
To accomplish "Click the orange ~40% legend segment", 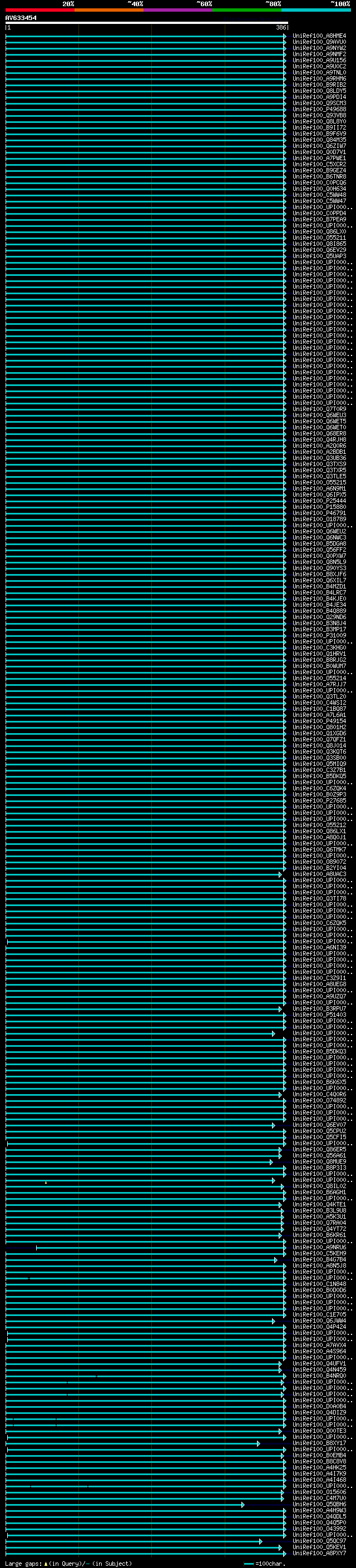I will pos(109,10).
